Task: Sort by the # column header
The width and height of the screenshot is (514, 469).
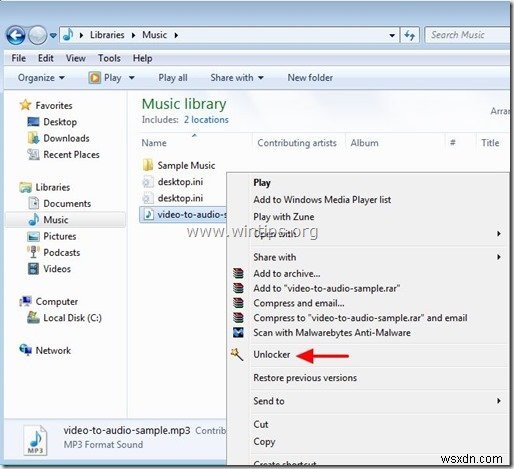Action: pos(452,143)
